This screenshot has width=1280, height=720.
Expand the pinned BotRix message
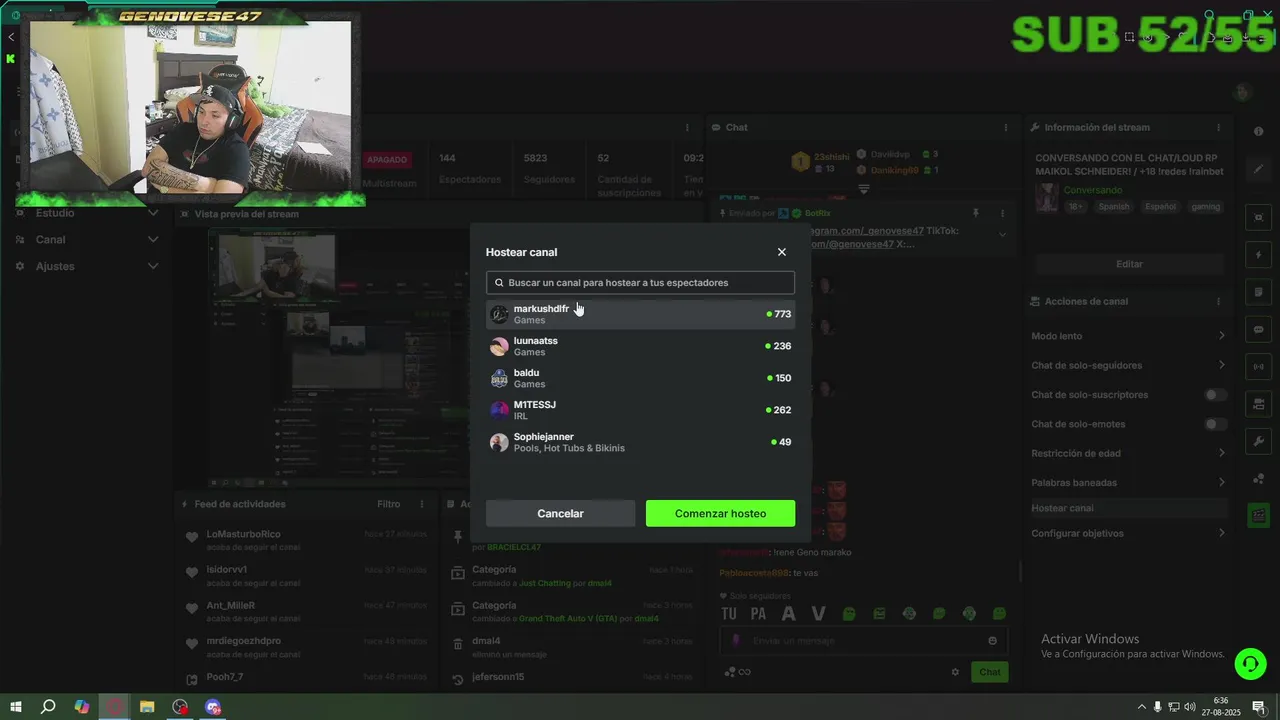pos(1002,235)
